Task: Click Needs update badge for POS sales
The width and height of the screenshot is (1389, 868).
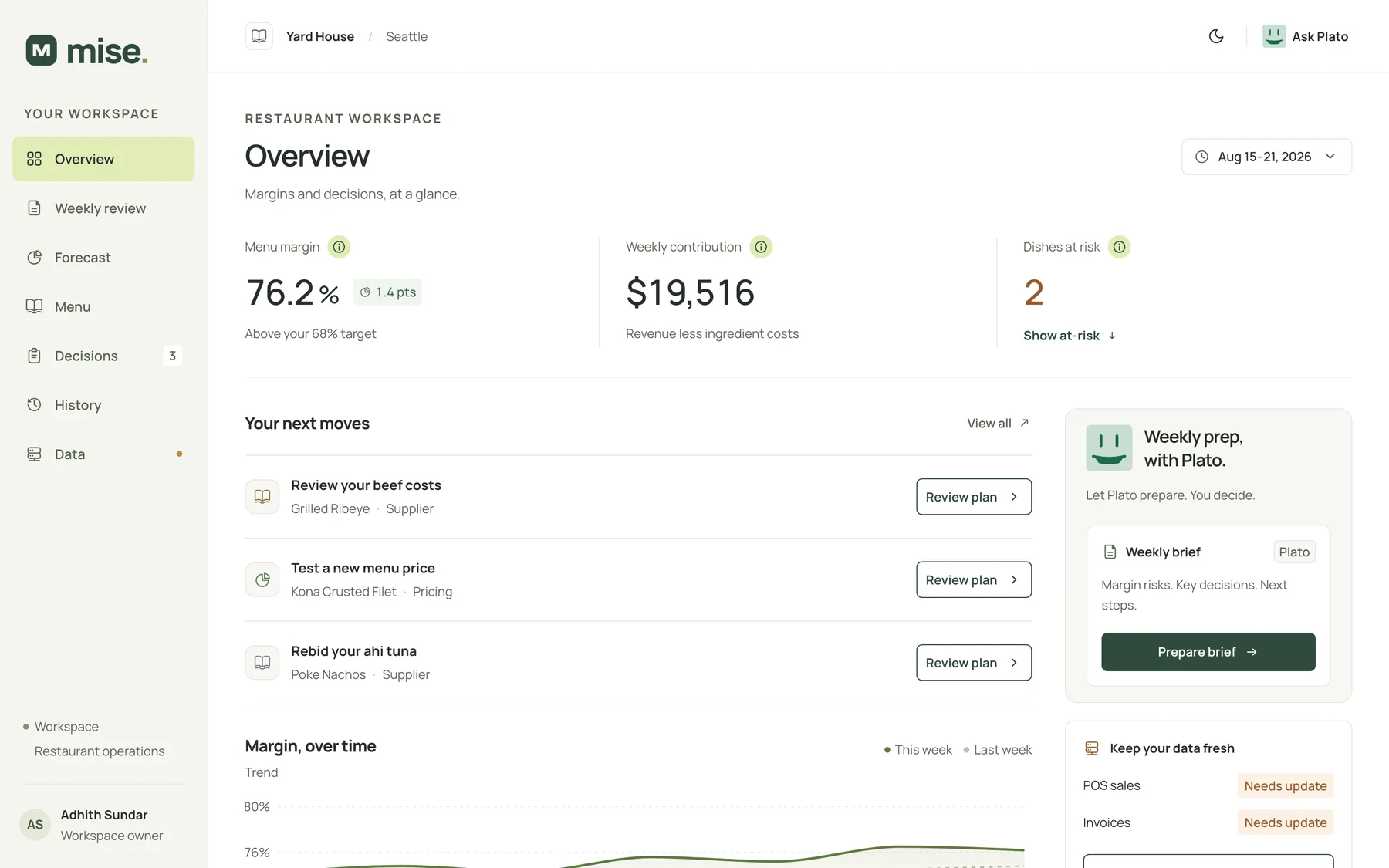Action: [x=1286, y=785]
